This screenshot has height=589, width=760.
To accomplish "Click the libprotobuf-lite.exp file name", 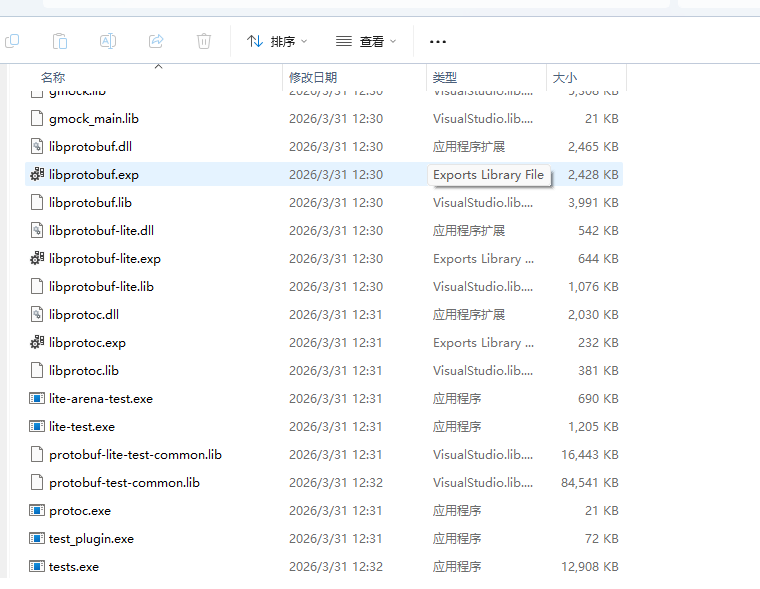I will [105, 259].
